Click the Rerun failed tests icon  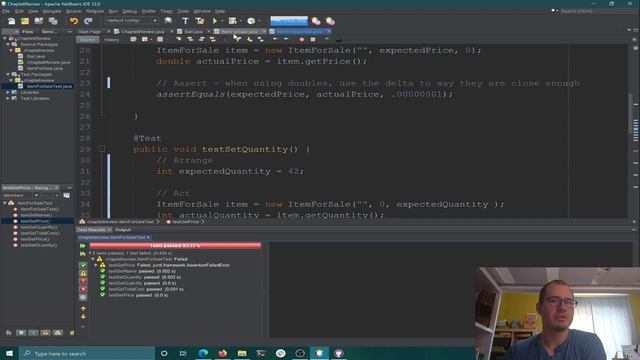[83, 254]
